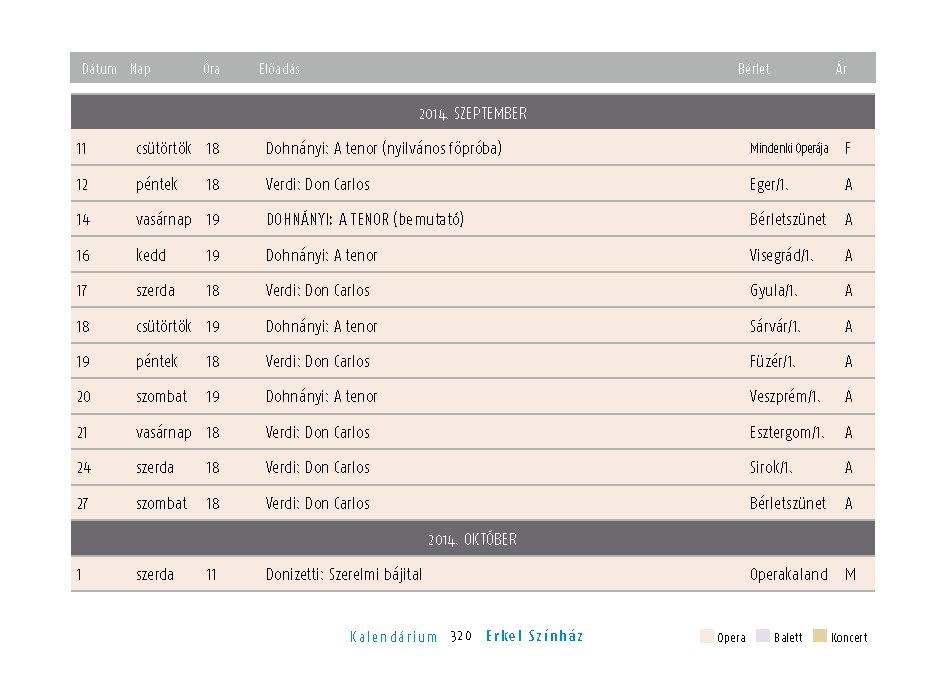Click "szerda" in the Sirok/1. row
This screenshot has height=680, width=945.
tap(155, 468)
